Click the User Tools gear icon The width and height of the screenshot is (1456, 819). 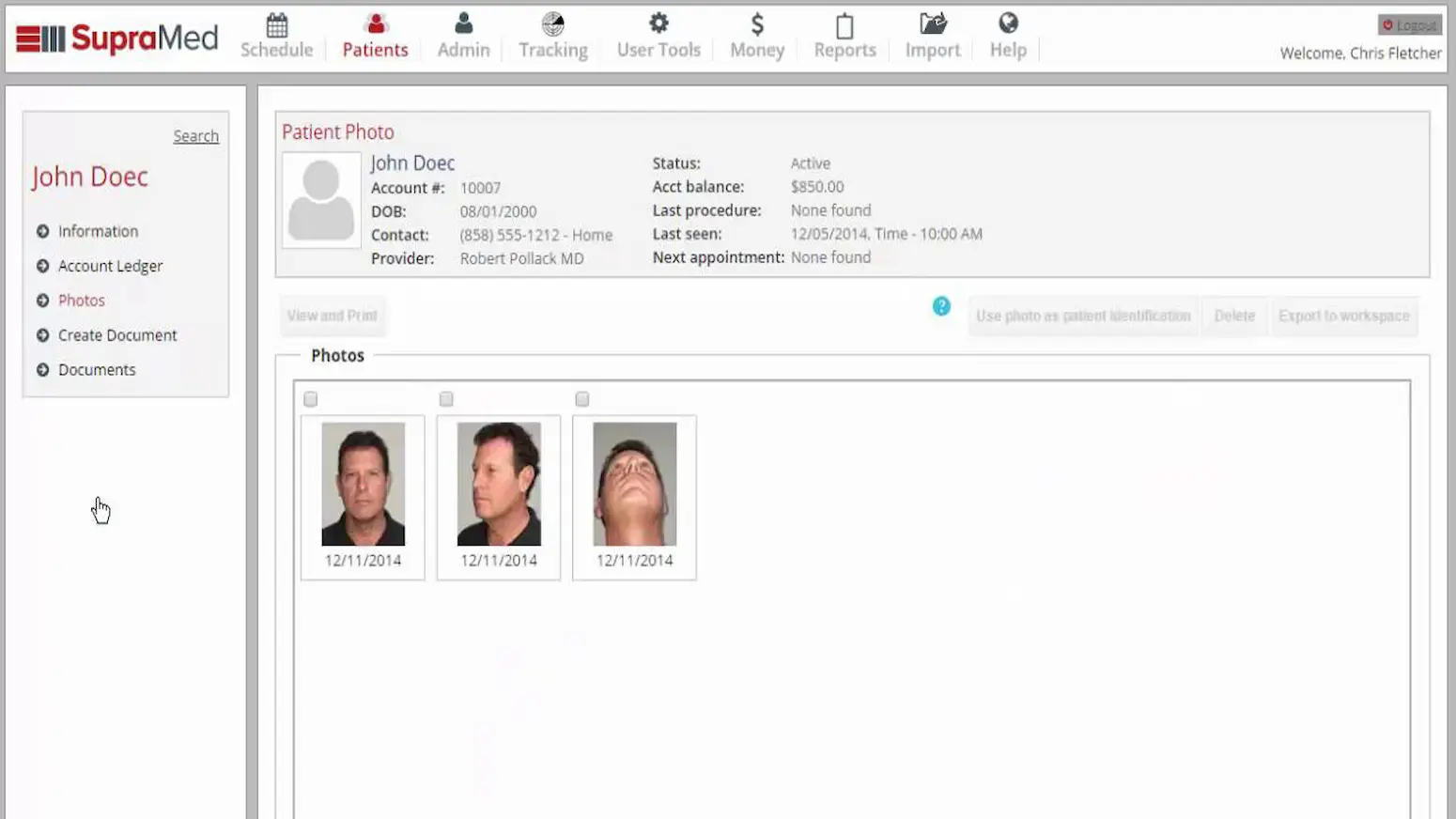coord(658,22)
